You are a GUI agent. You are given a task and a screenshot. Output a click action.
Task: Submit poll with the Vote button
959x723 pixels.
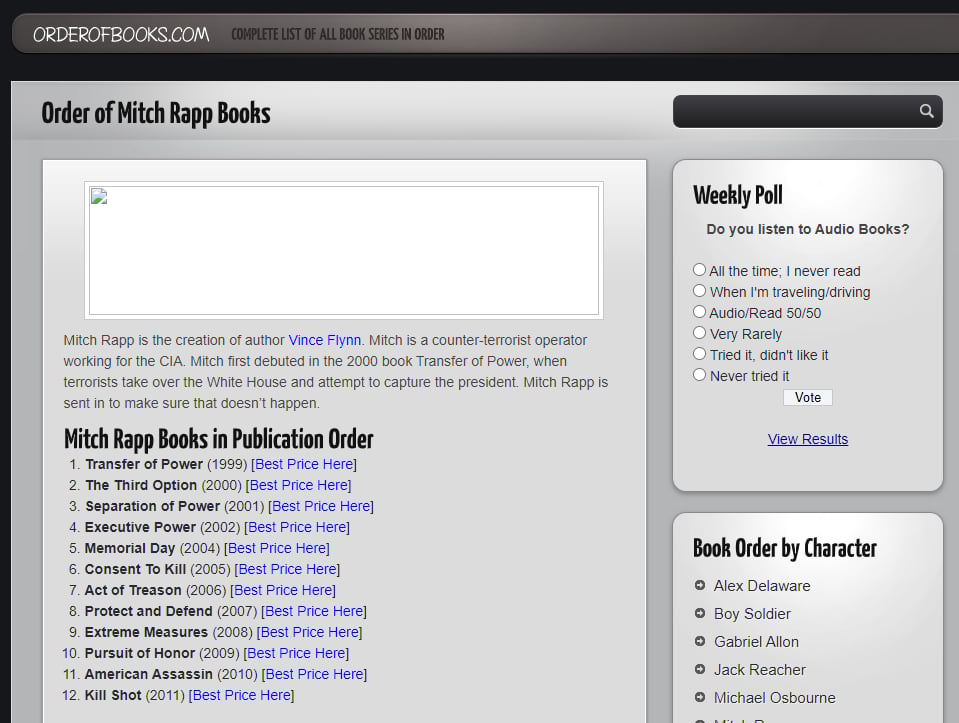807,398
